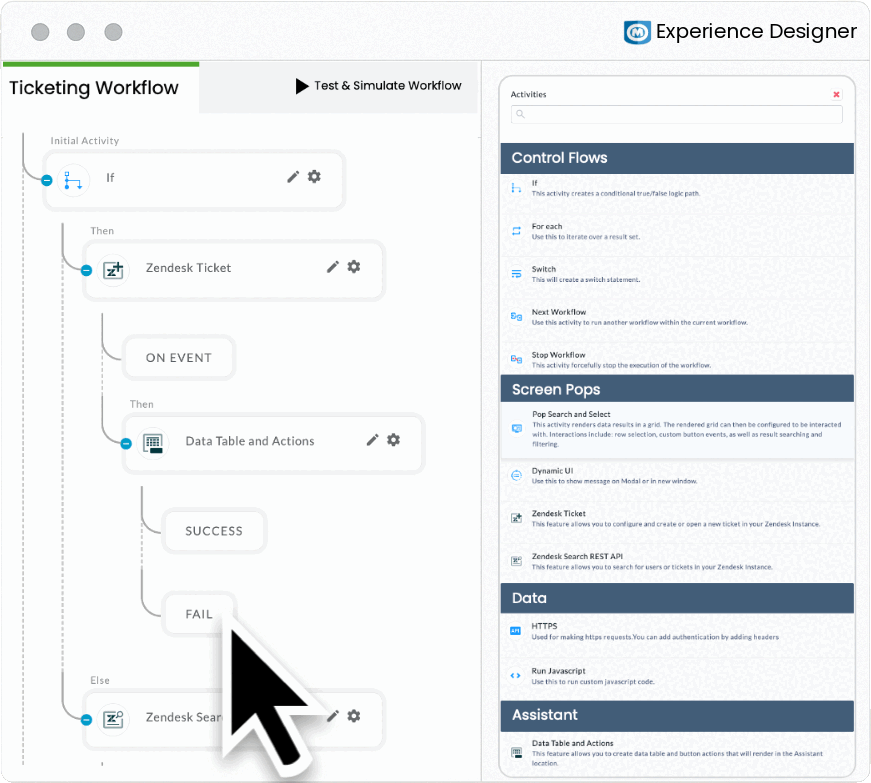
Task: Collapse the Zendesk Search node
Action: click(x=86, y=720)
